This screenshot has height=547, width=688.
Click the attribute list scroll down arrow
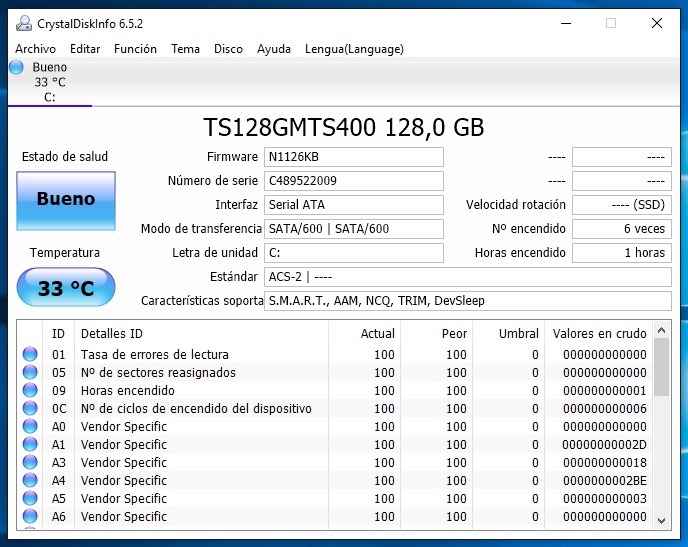(x=662, y=521)
